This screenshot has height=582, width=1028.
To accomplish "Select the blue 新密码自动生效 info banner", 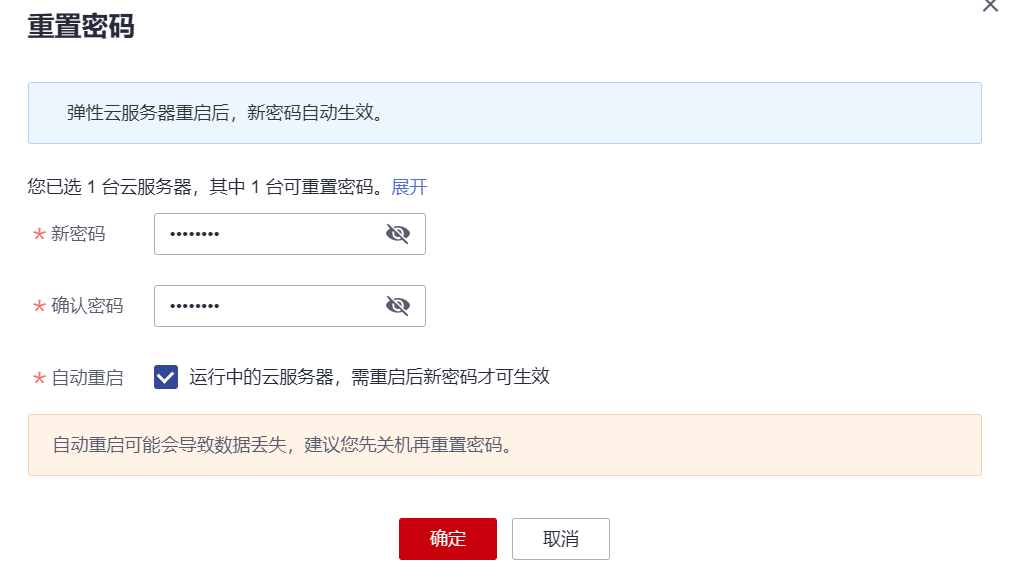I will [x=505, y=113].
